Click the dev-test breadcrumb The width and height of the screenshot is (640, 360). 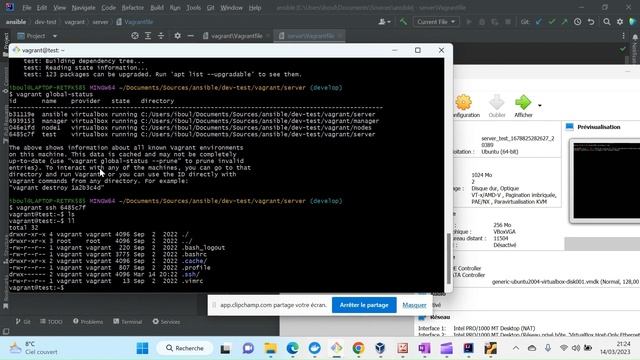pos(45,22)
